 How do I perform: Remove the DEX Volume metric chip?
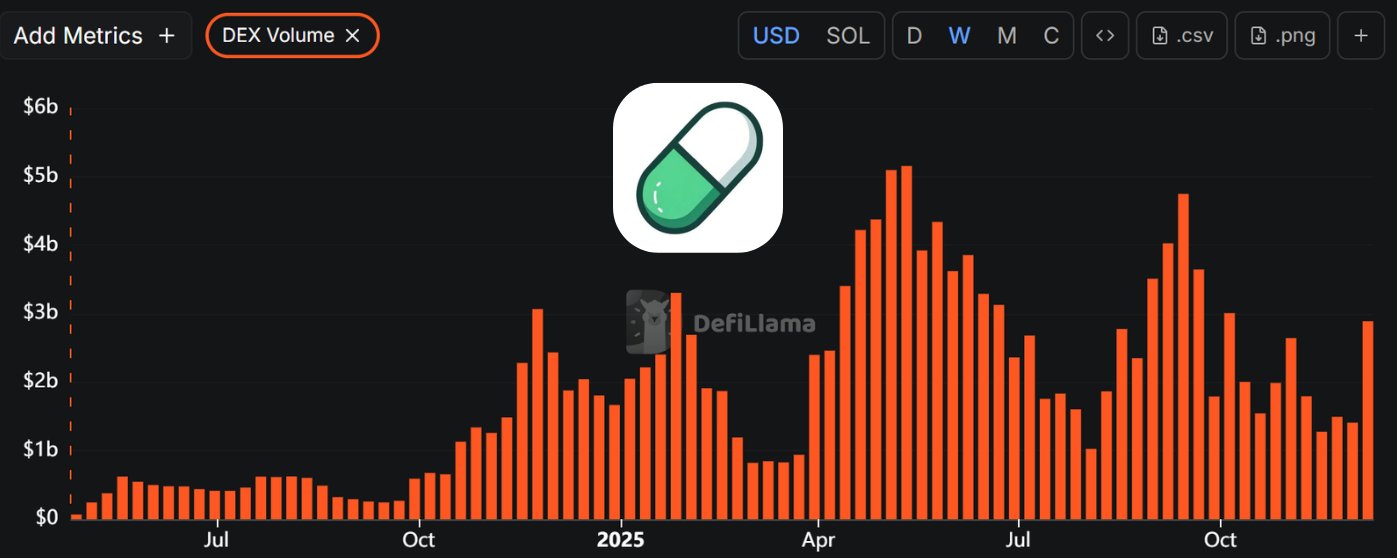352,36
